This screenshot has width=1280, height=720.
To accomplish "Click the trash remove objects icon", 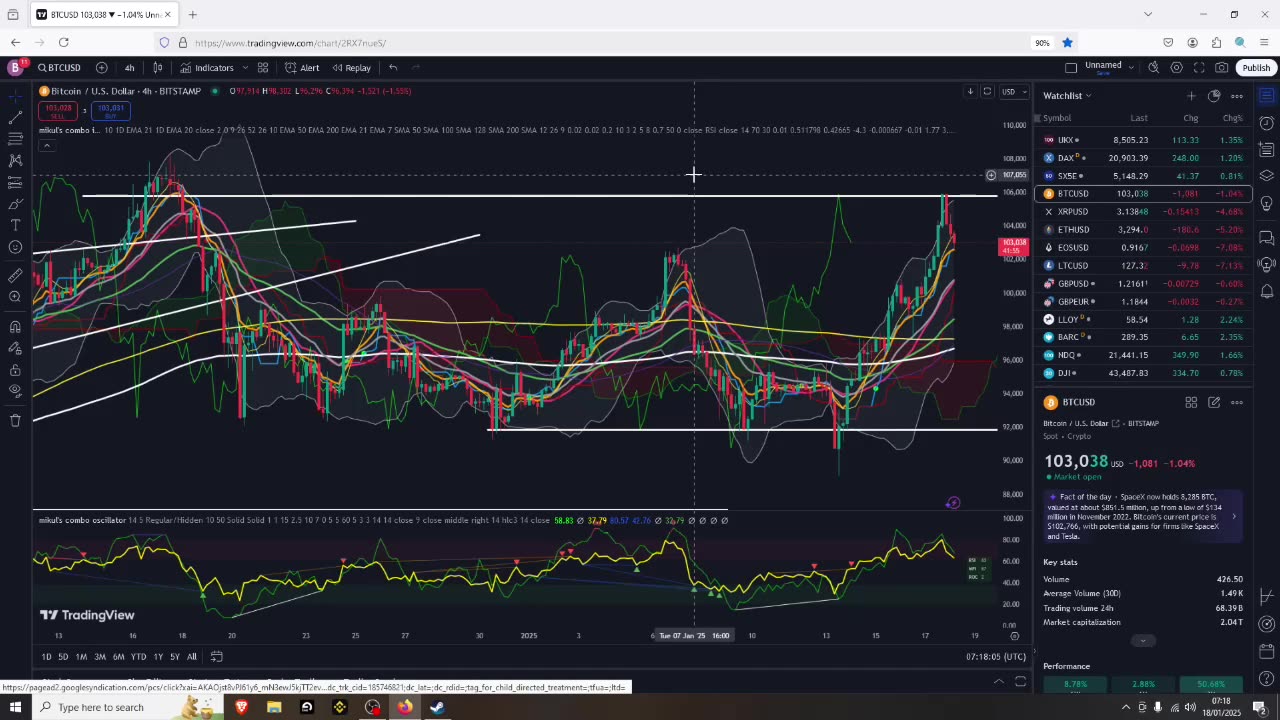I will coord(15,421).
